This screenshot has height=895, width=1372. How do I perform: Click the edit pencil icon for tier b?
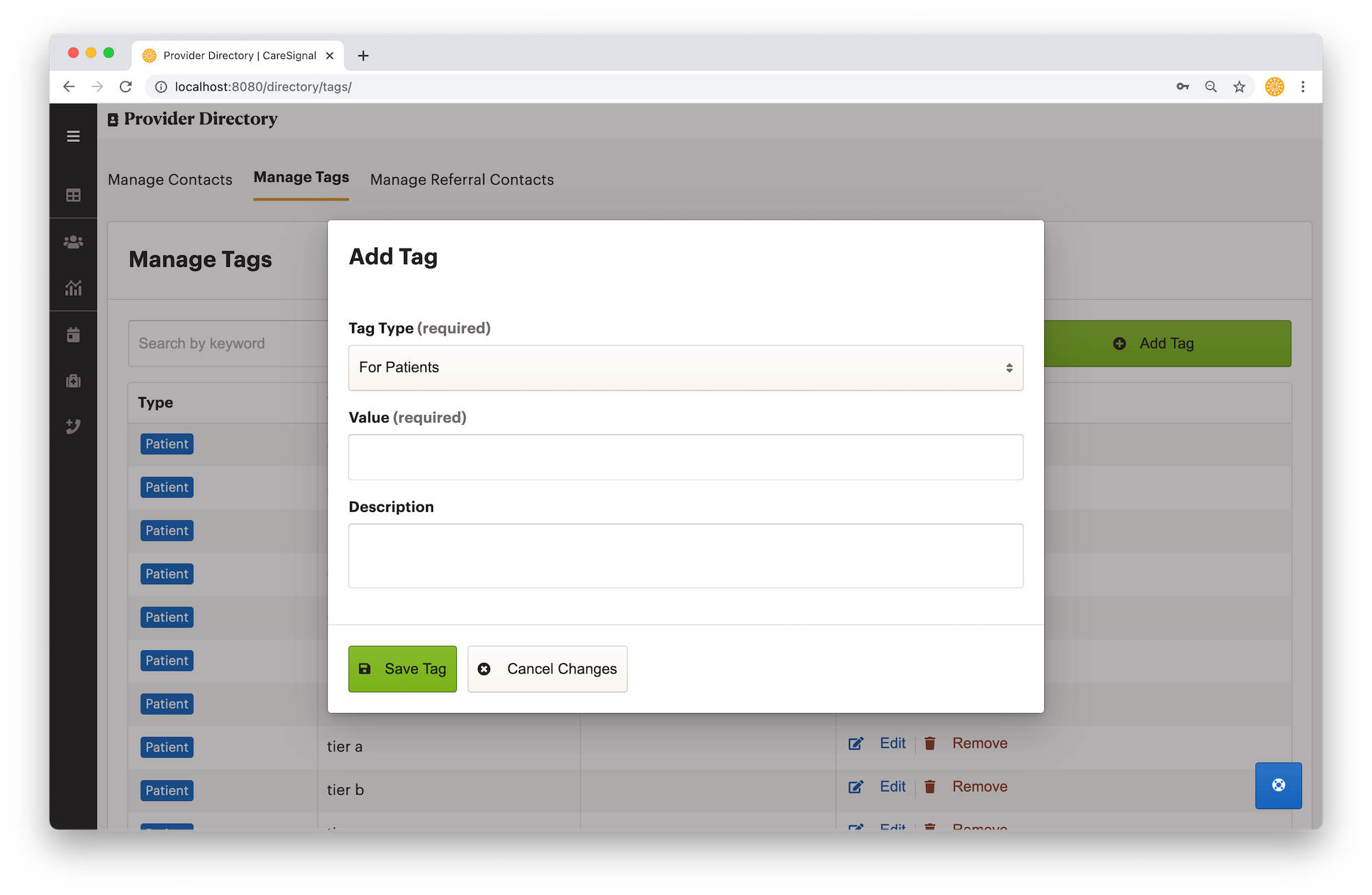point(855,787)
